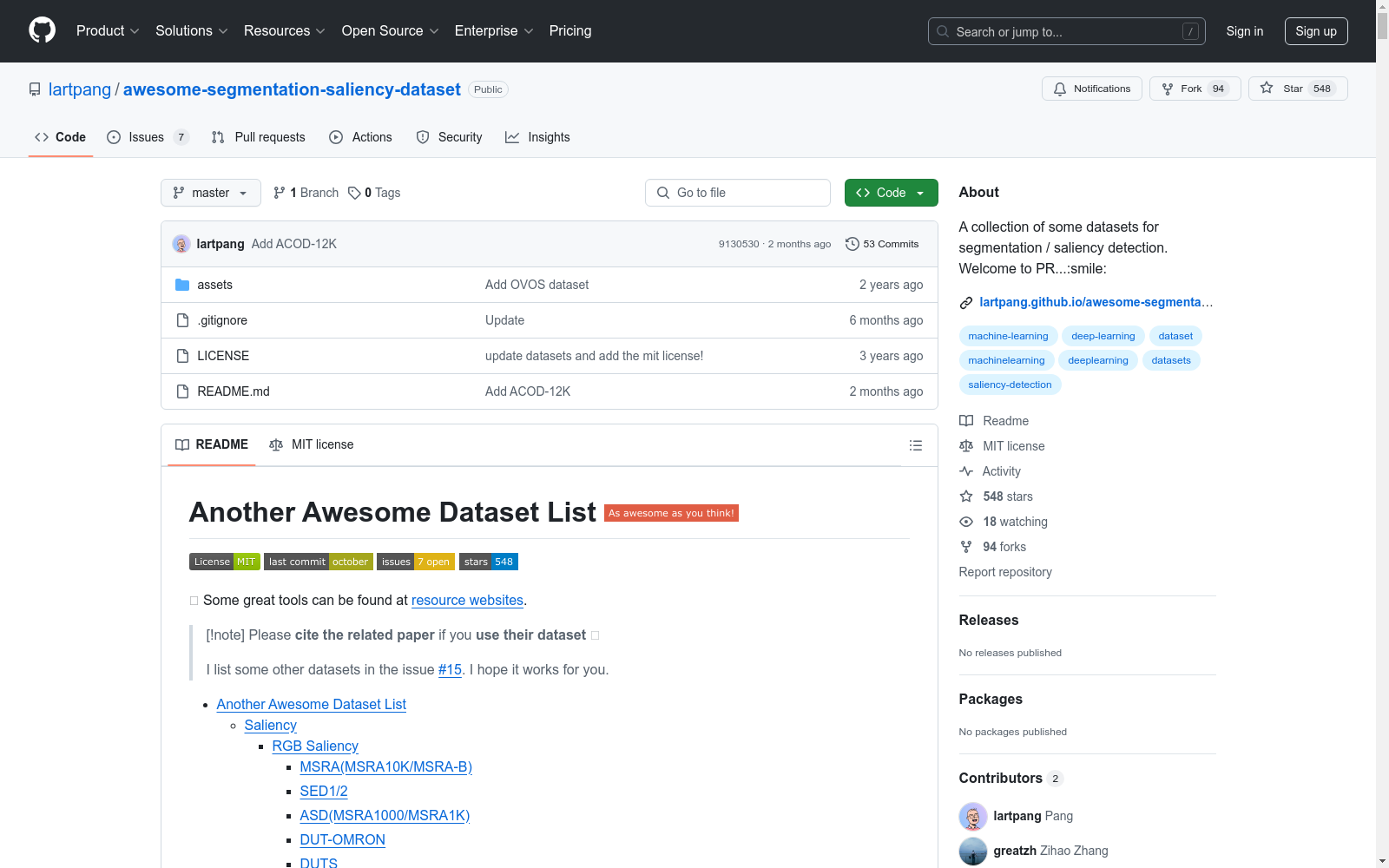Viewport: 1389px width, 868px height.
Task: Open the Activity link in About sidebar
Action: coord(990,471)
